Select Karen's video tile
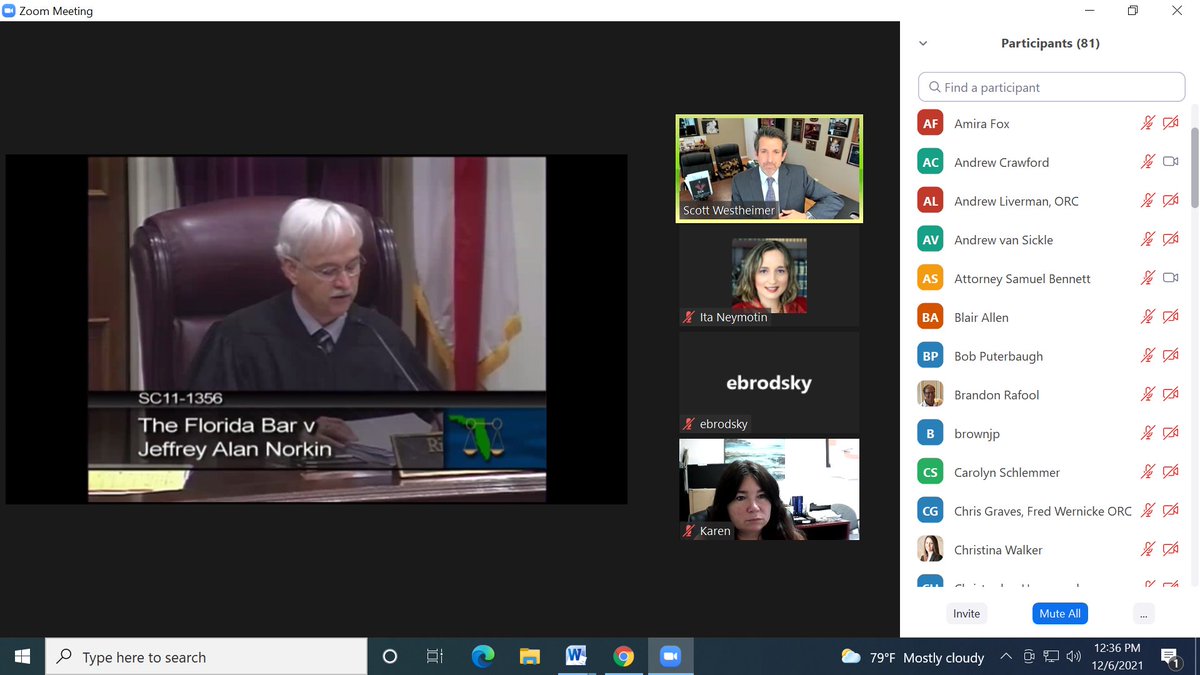 click(x=769, y=489)
